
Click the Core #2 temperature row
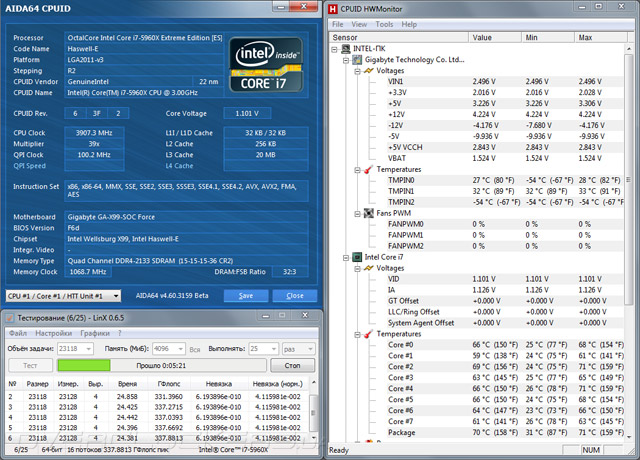[x=505, y=367]
